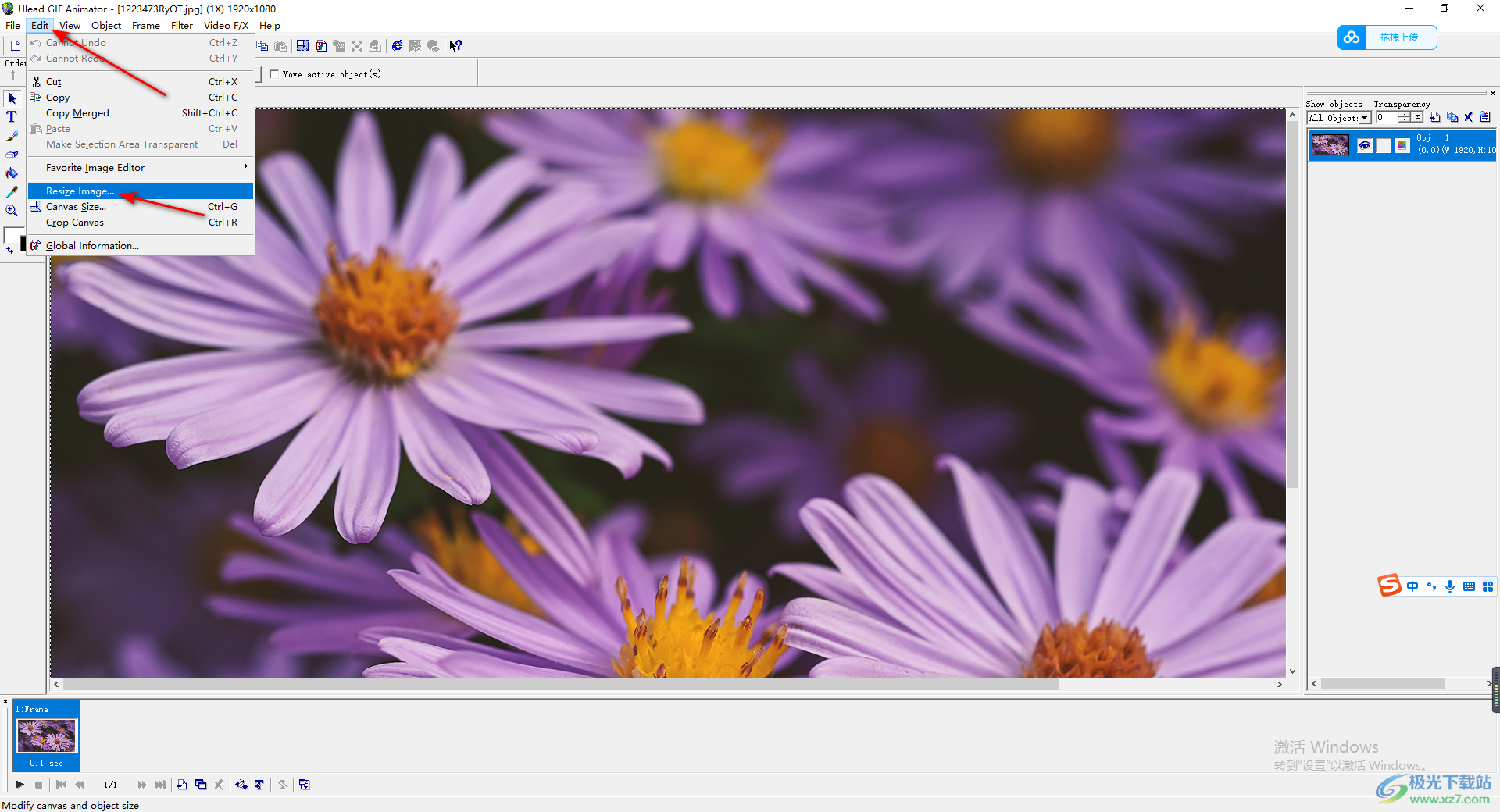The height and width of the screenshot is (812, 1500).
Task: Select the Zoom magnifier tool
Action: 12,211
